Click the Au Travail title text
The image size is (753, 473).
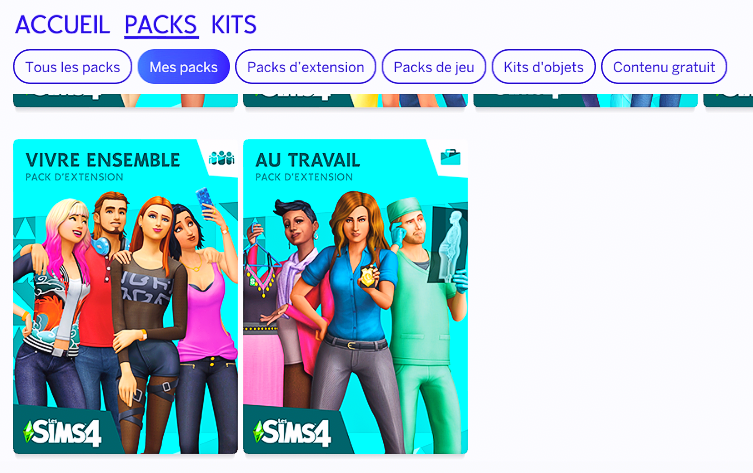coord(308,160)
